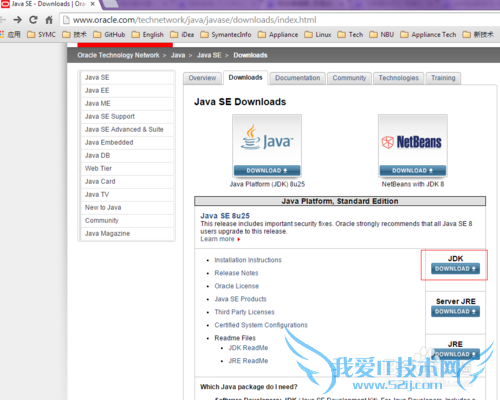Go to browser home page icon
500x400 pixels.
click(49, 20)
